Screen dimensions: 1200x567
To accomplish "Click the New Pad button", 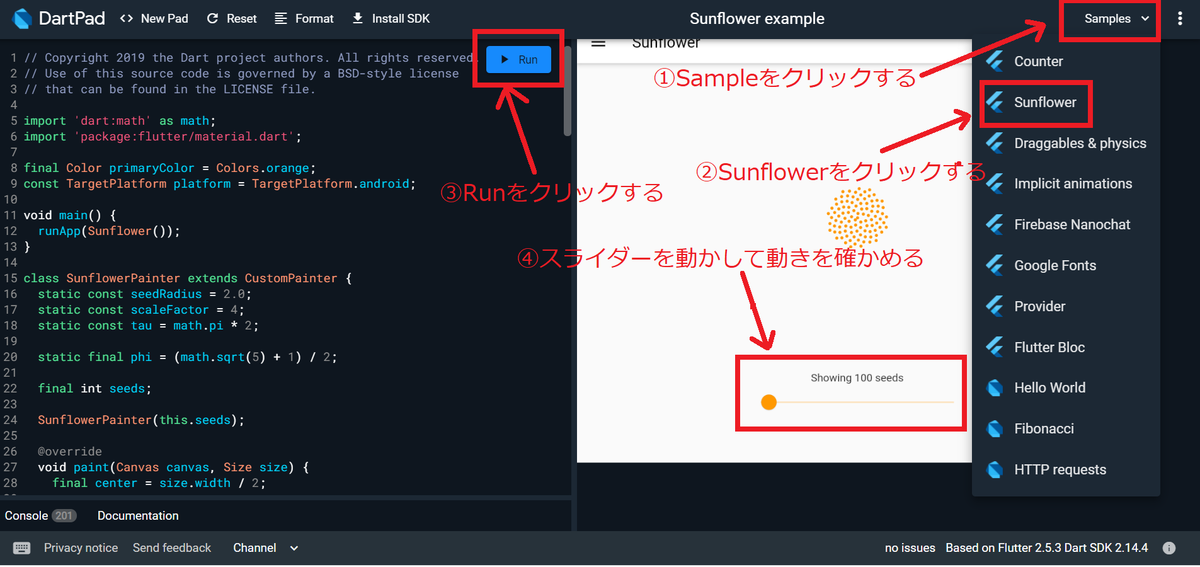I will 156,19.
